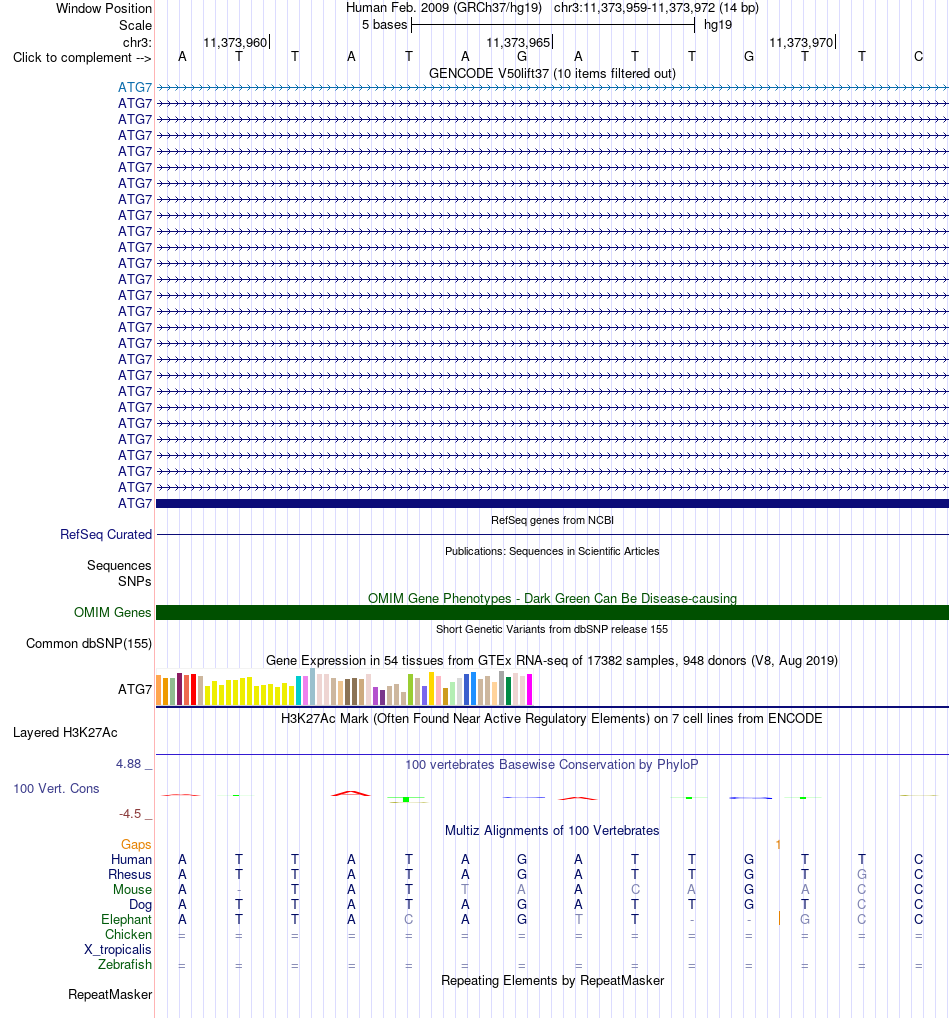Image resolution: width=950 pixels, height=1018 pixels.
Task: Open the 'RefSeq genes from NCBI' track title
Action: tap(552, 520)
